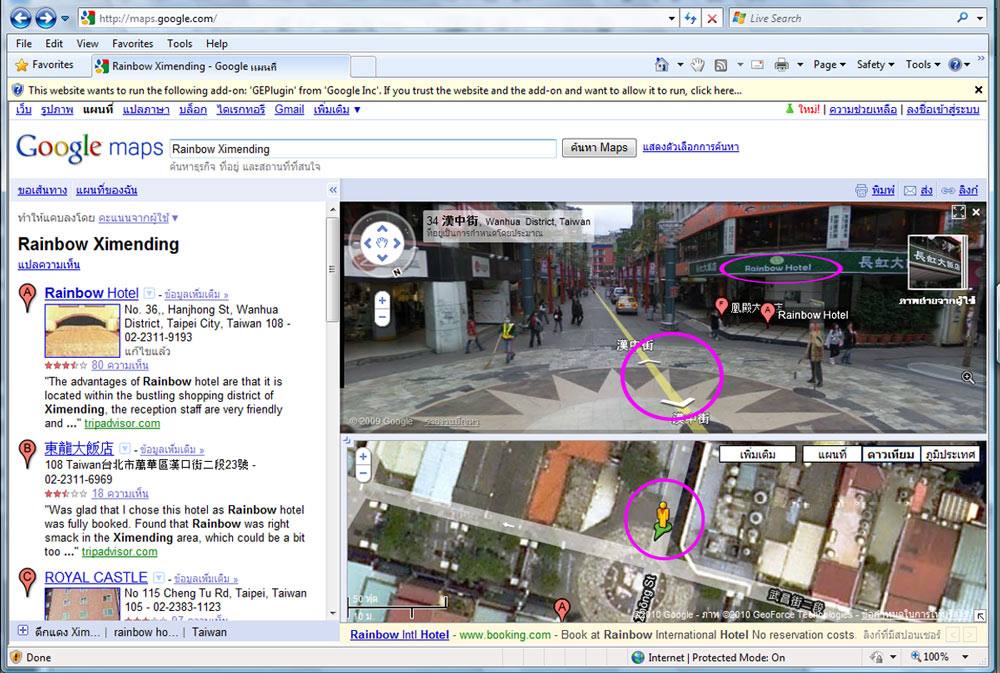
Task: Collapse the left results panel chevron
Action: (333, 190)
